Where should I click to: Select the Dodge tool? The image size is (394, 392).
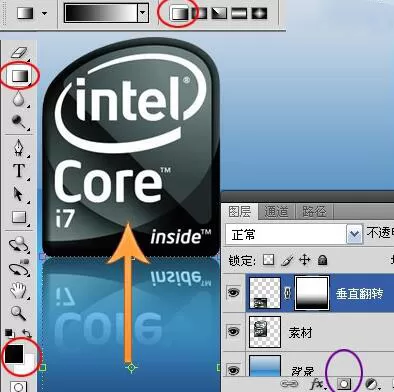click(x=19, y=122)
